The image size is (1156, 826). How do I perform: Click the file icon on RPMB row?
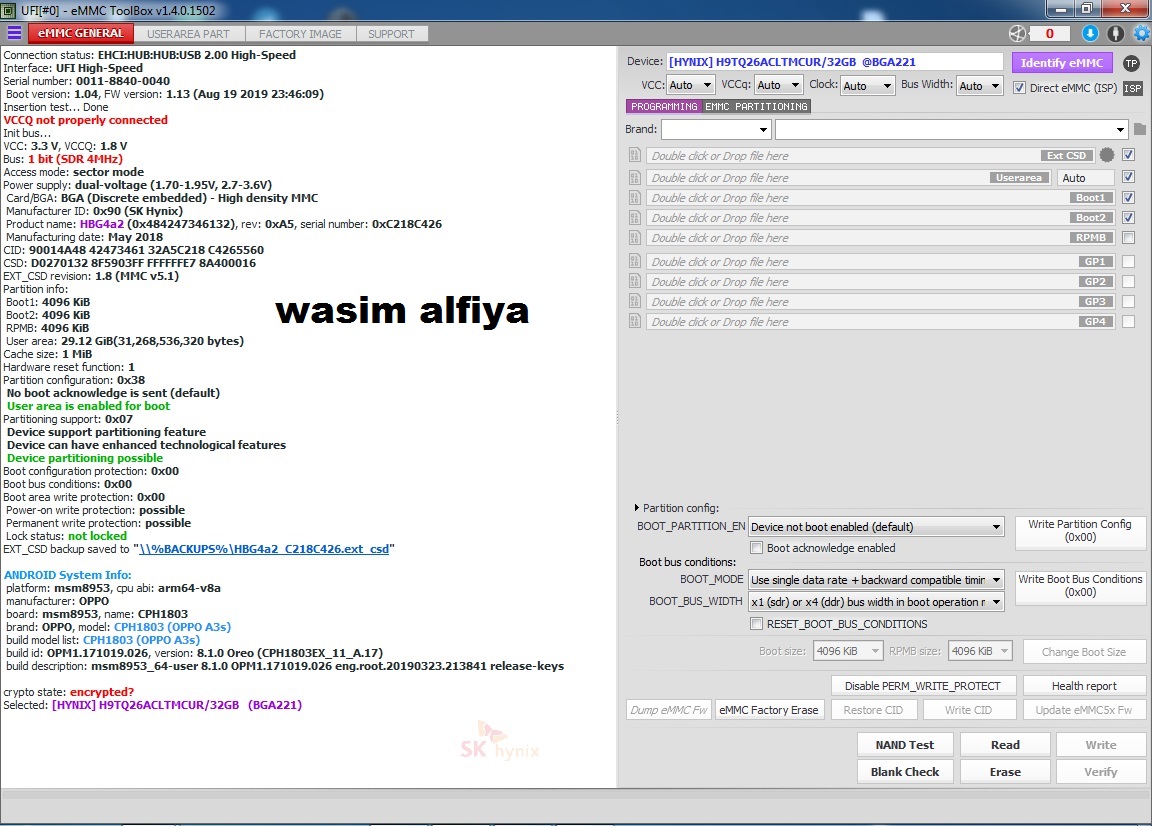tap(635, 237)
